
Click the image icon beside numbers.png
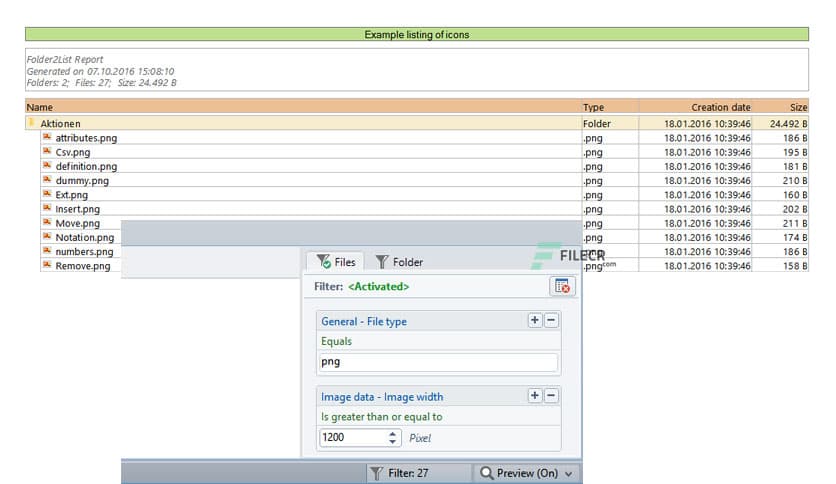click(x=47, y=251)
